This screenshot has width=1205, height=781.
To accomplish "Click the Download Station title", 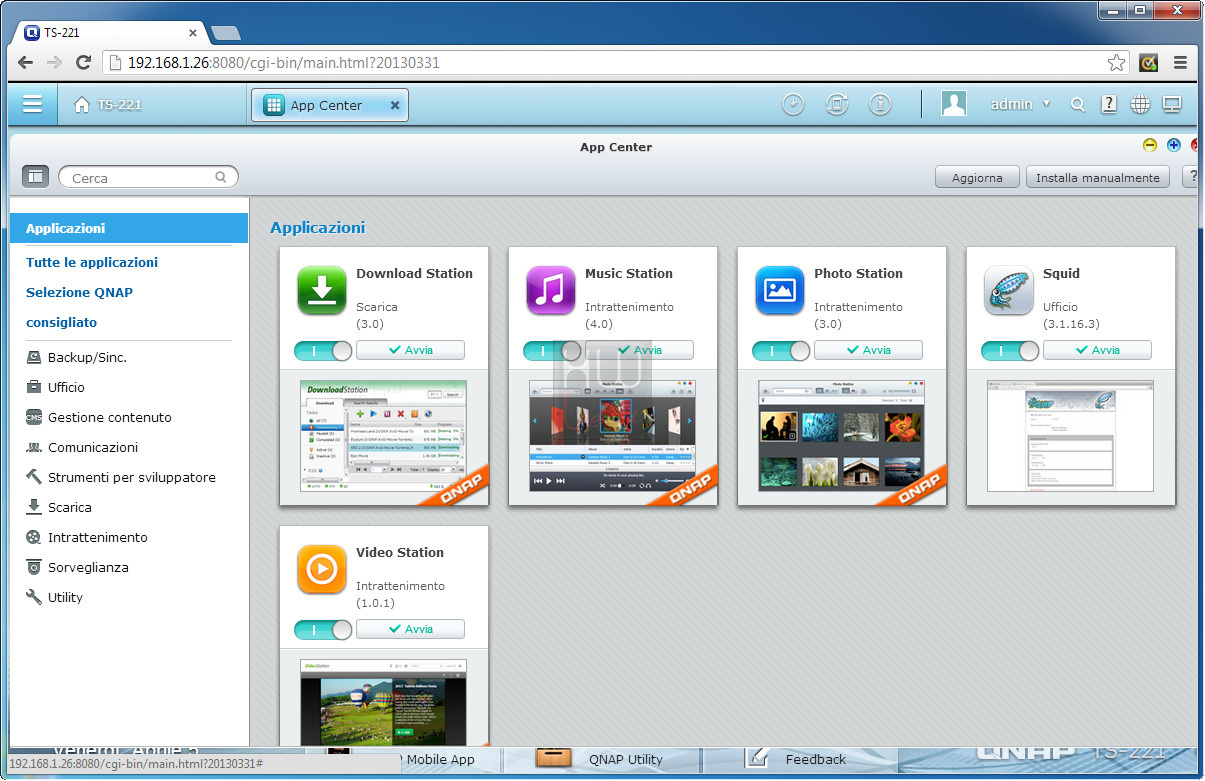I will click(x=414, y=273).
